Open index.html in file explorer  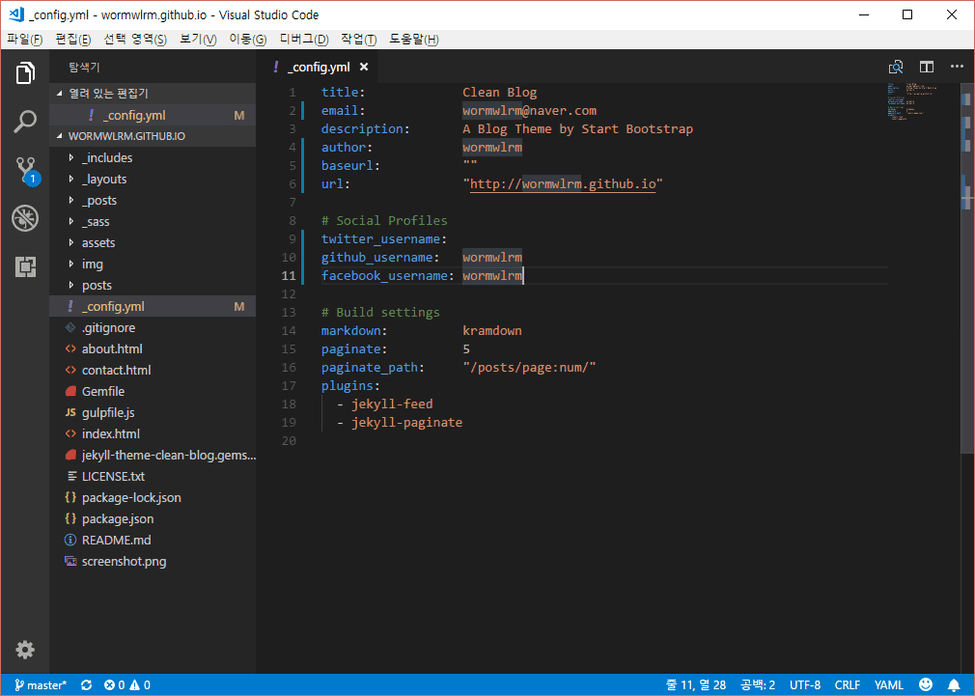[x=110, y=434]
